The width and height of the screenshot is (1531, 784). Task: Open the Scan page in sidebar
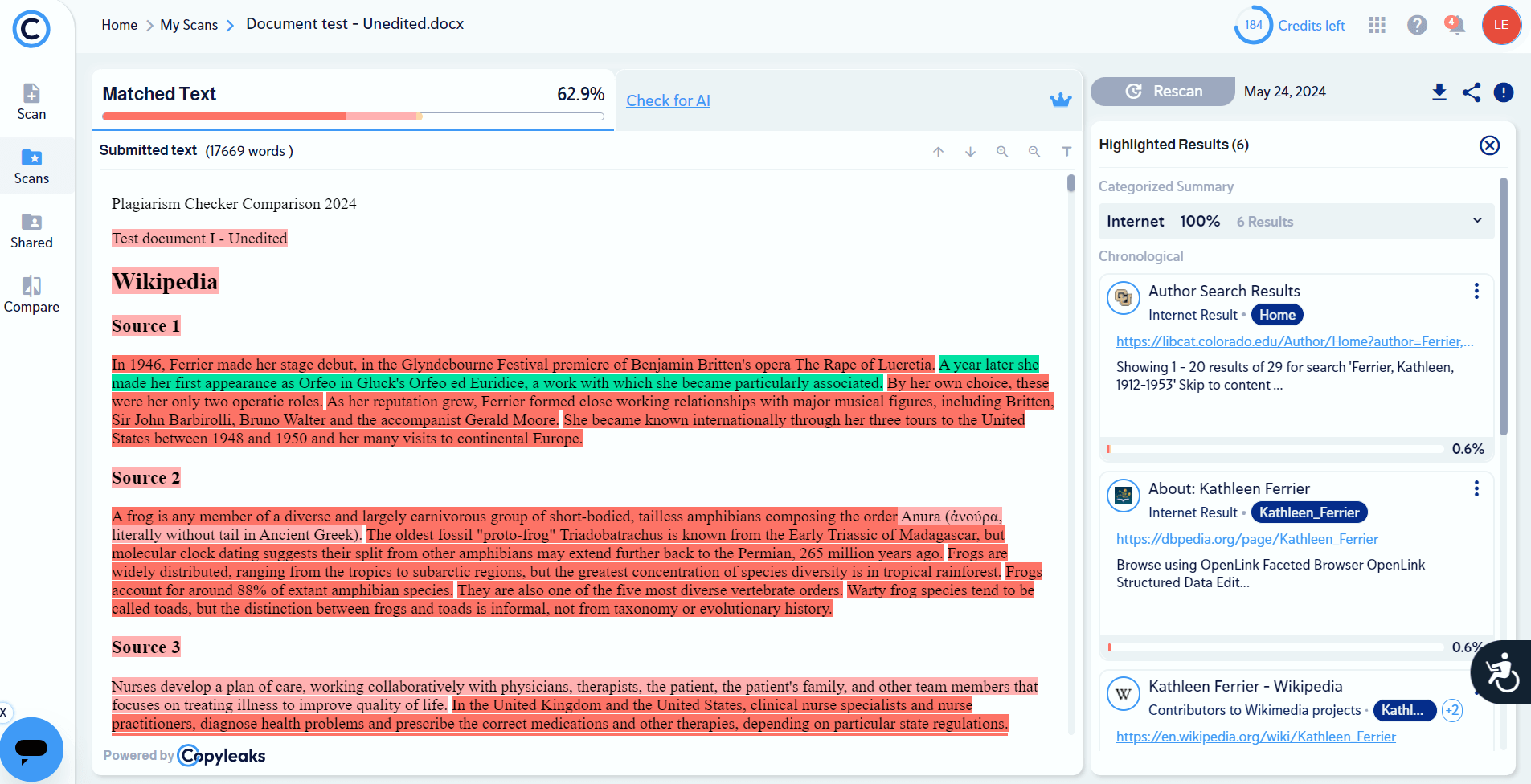coord(31,102)
